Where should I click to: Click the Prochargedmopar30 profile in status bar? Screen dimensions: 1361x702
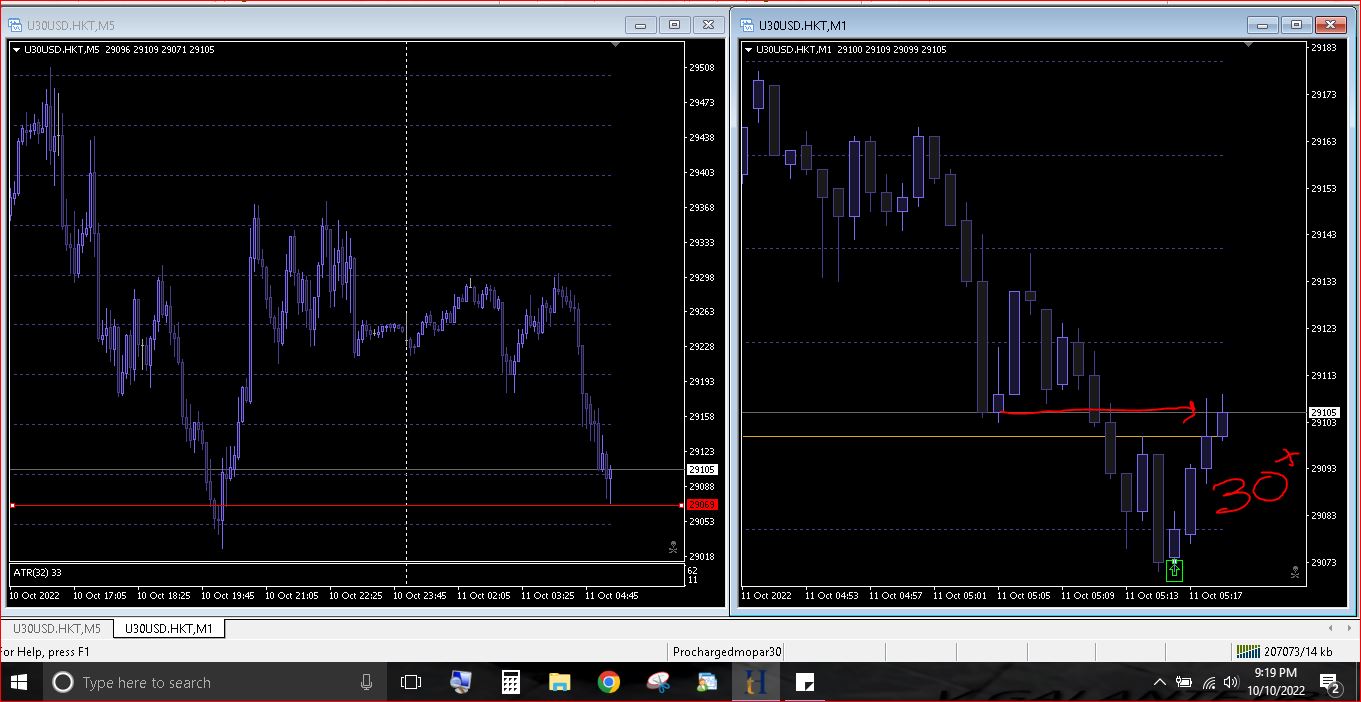coord(726,652)
